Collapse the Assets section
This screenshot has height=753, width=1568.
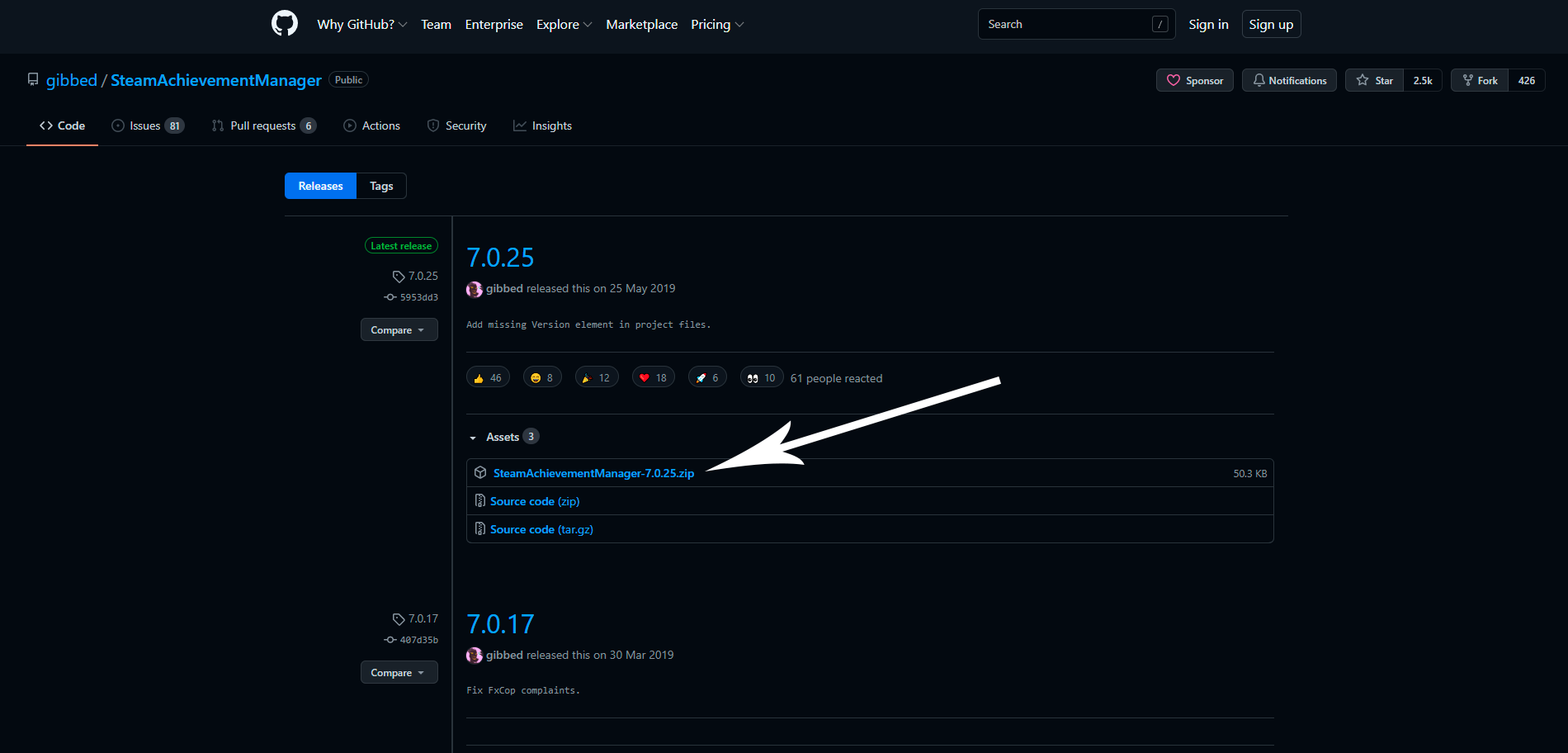click(503, 437)
